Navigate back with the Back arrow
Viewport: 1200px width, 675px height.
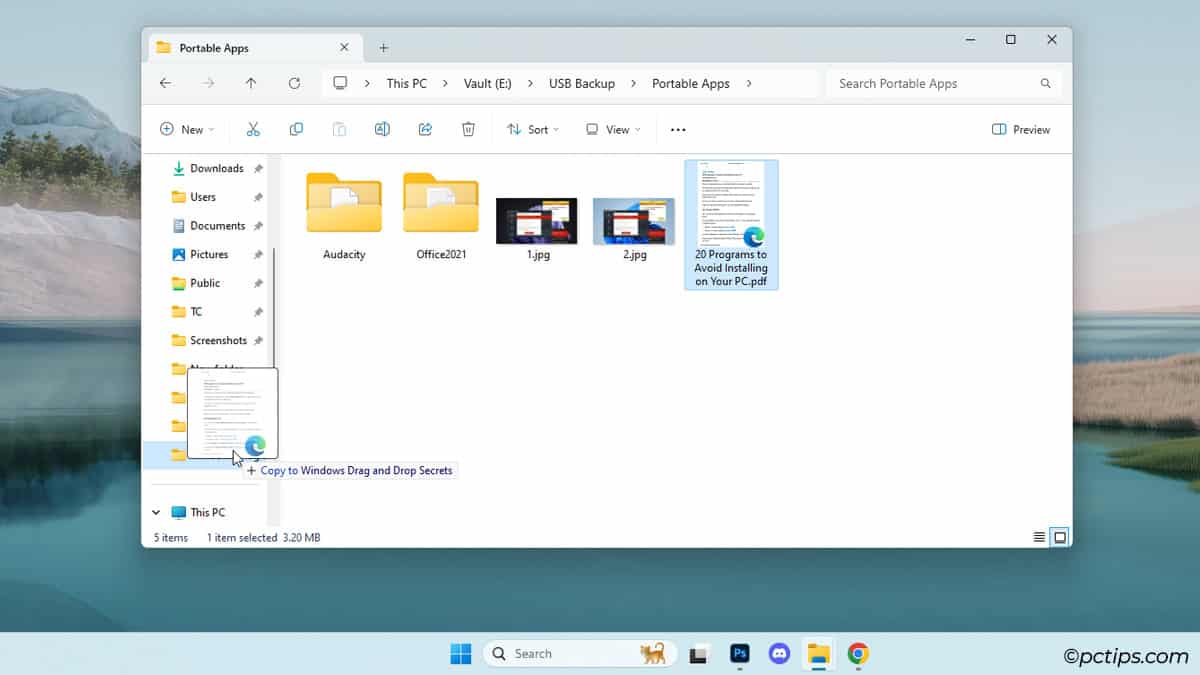[166, 83]
